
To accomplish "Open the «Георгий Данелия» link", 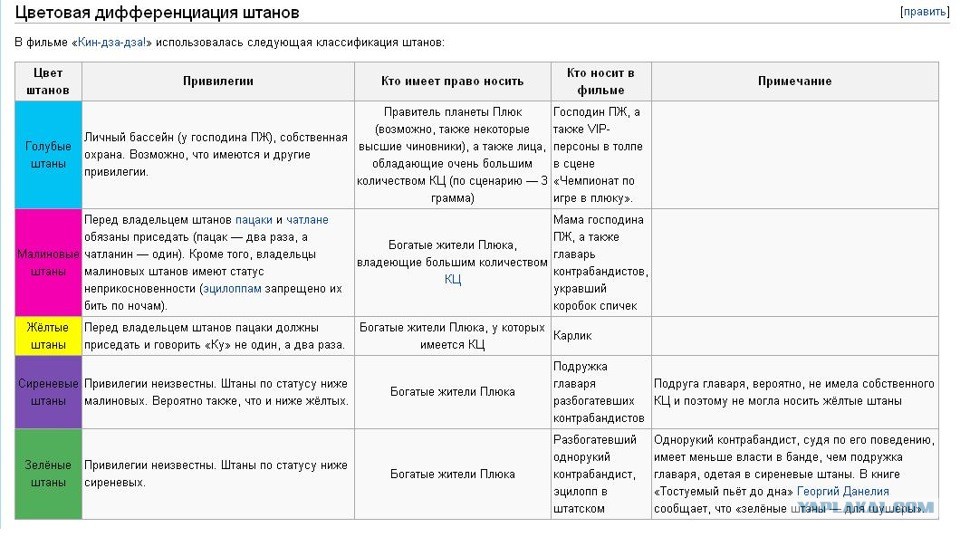I will [842, 491].
